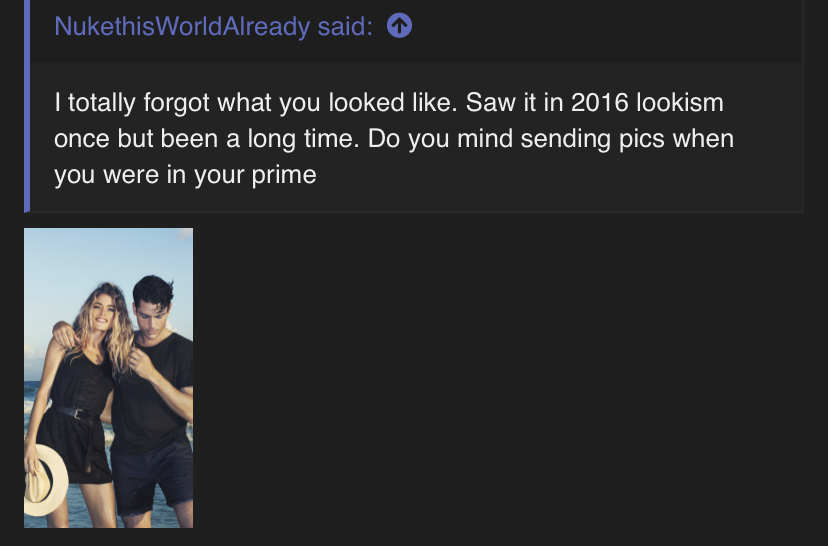Open the attached beach couple photo thumbnail
The width and height of the screenshot is (828, 546).
(108, 378)
